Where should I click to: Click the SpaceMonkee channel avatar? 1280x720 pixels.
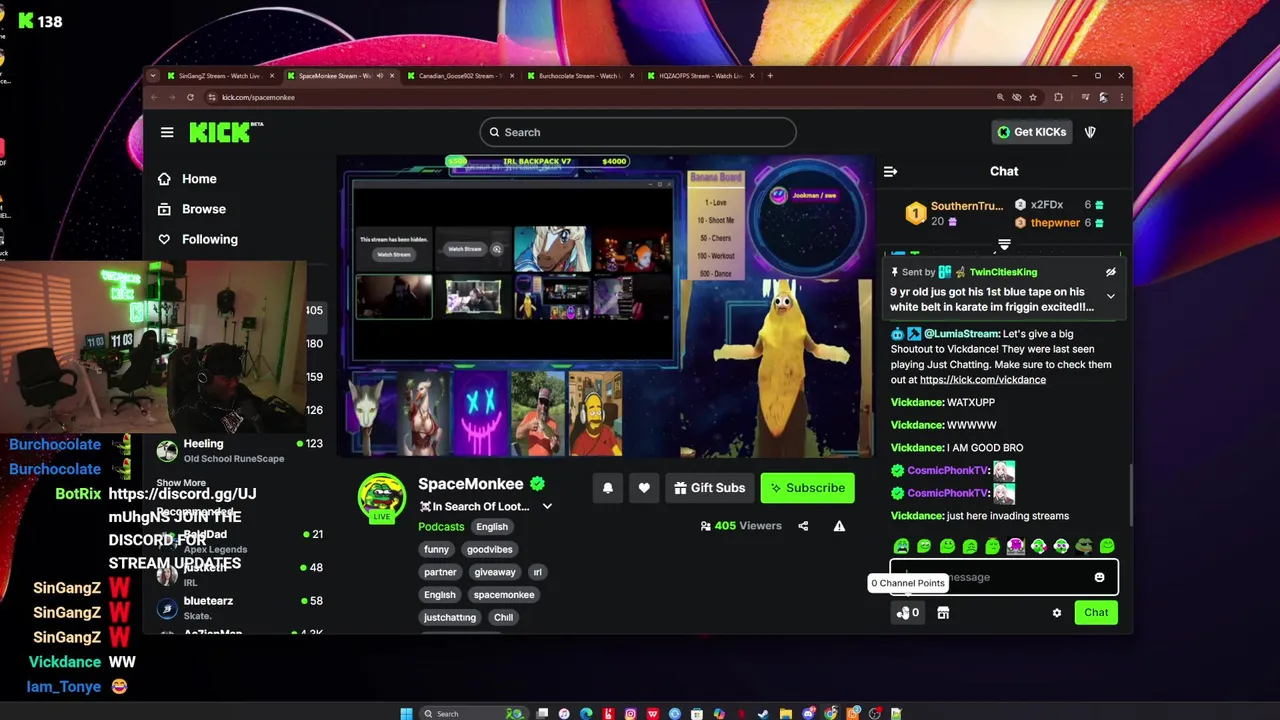click(382, 496)
